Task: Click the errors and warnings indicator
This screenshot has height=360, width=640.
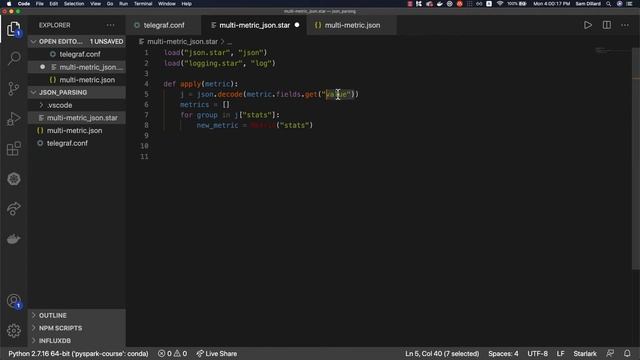Action: click(172, 353)
